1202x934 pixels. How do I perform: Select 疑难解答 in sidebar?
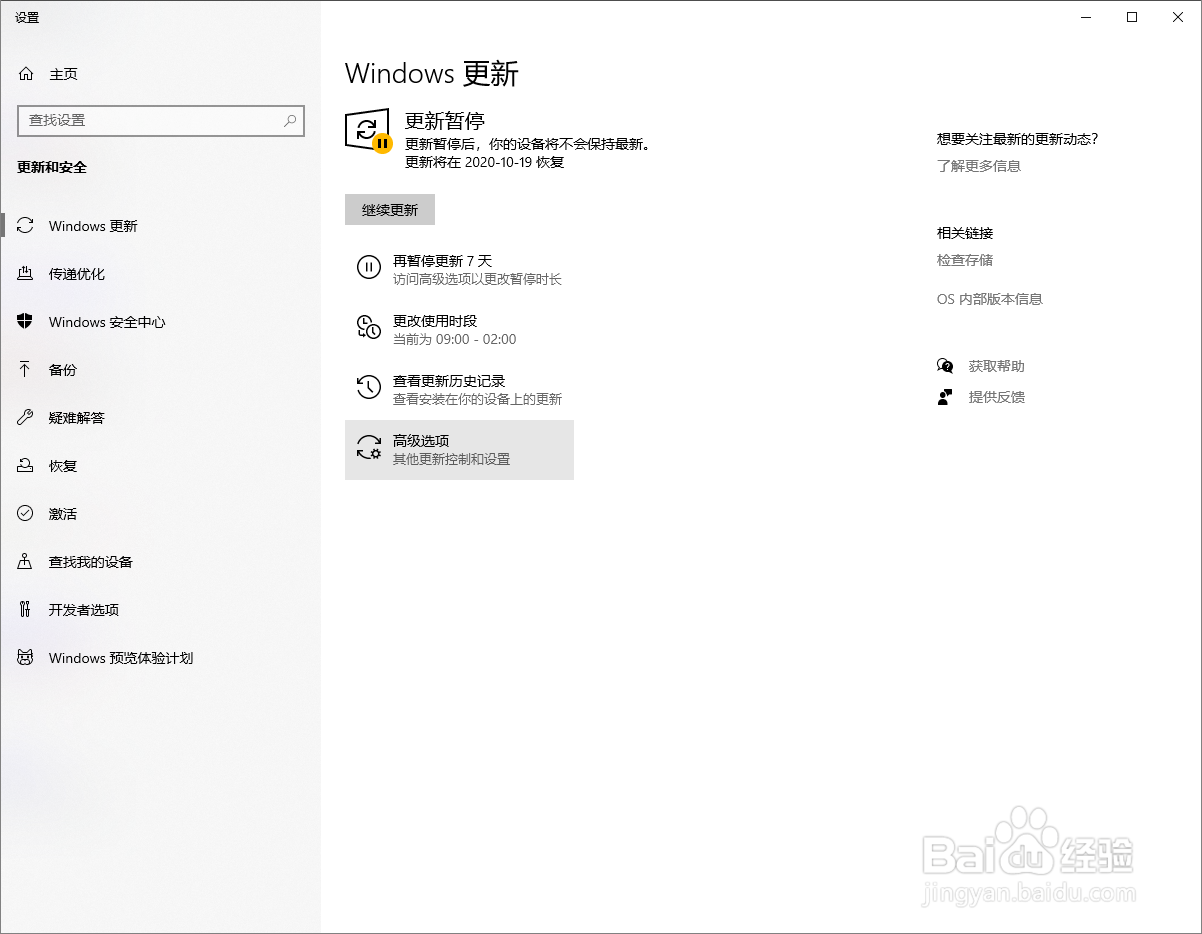pyautogui.click(x=160, y=418)
